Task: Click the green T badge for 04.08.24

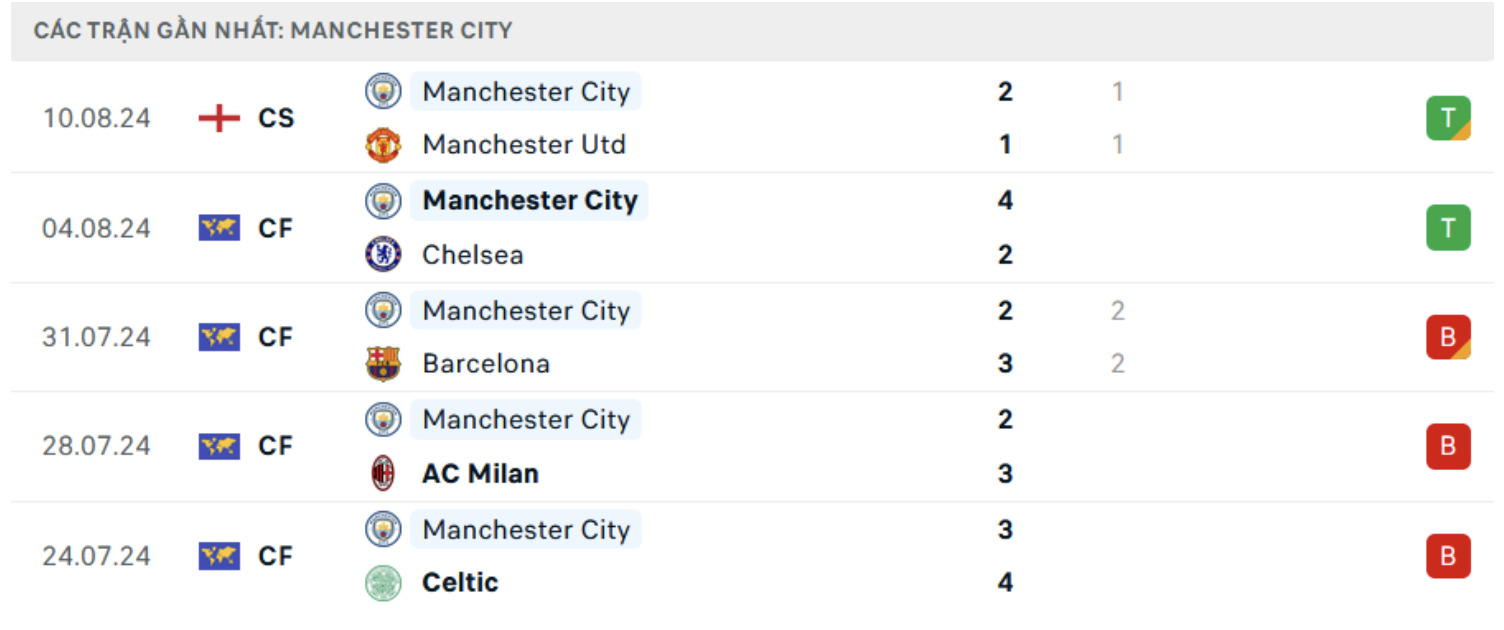Action: click(x=1447, y=227)
